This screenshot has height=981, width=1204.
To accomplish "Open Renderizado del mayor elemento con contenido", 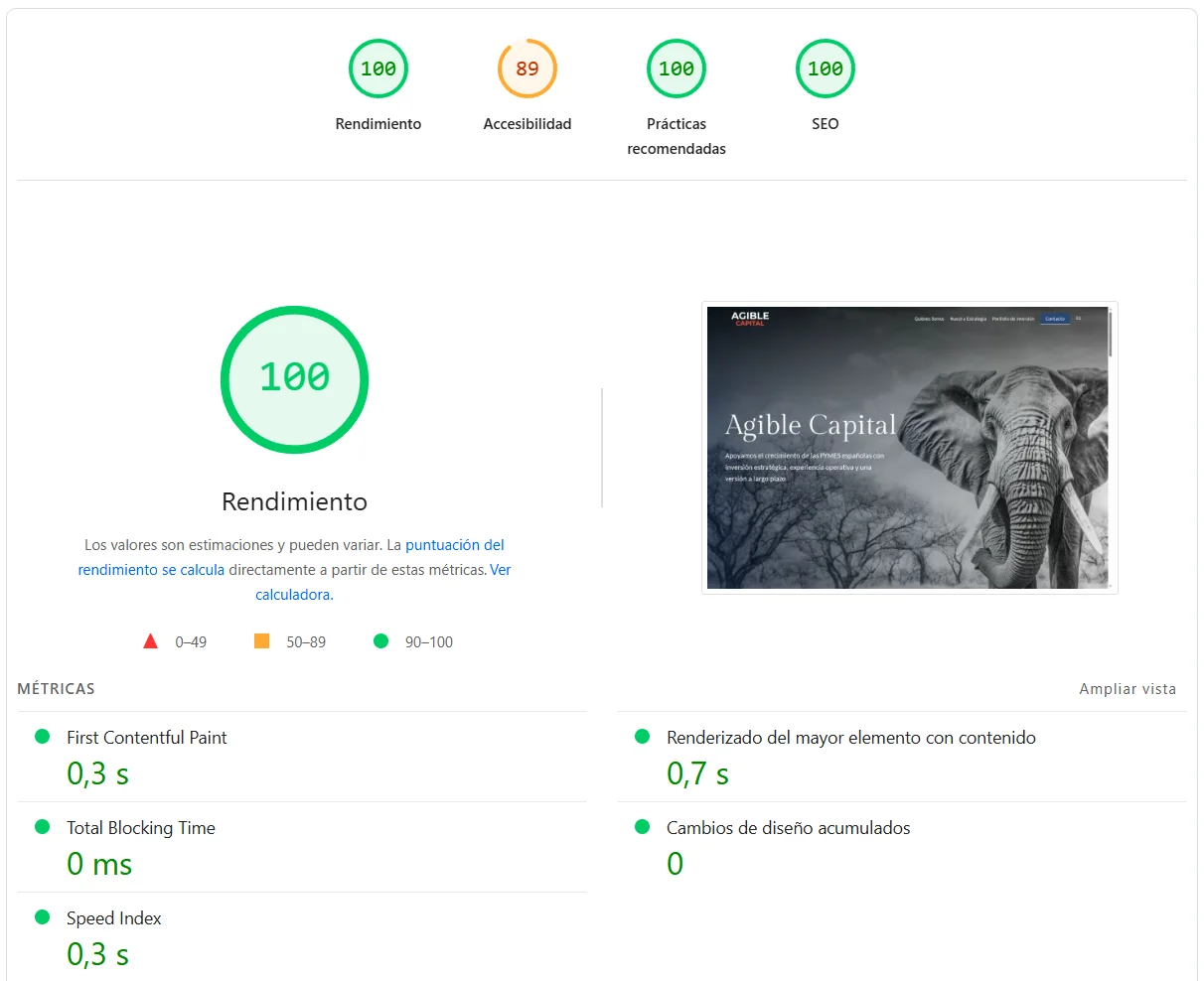I will point(850,738).
